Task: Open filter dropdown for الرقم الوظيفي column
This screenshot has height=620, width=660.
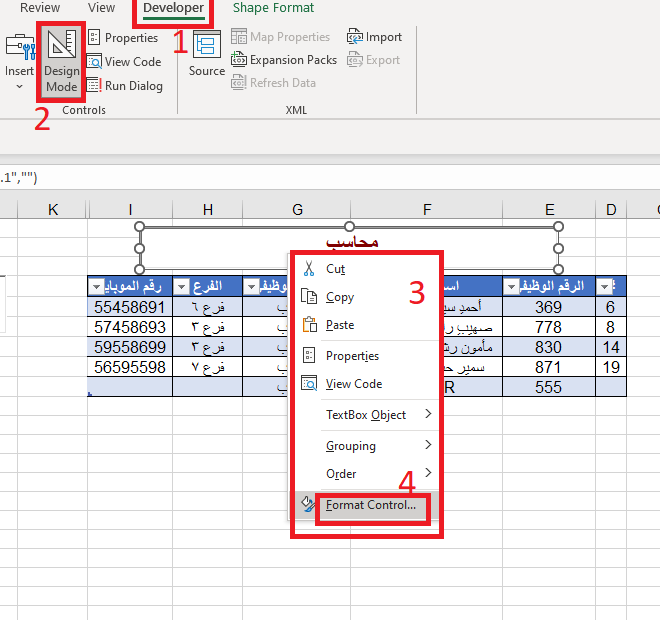Action: pos(511,287)
